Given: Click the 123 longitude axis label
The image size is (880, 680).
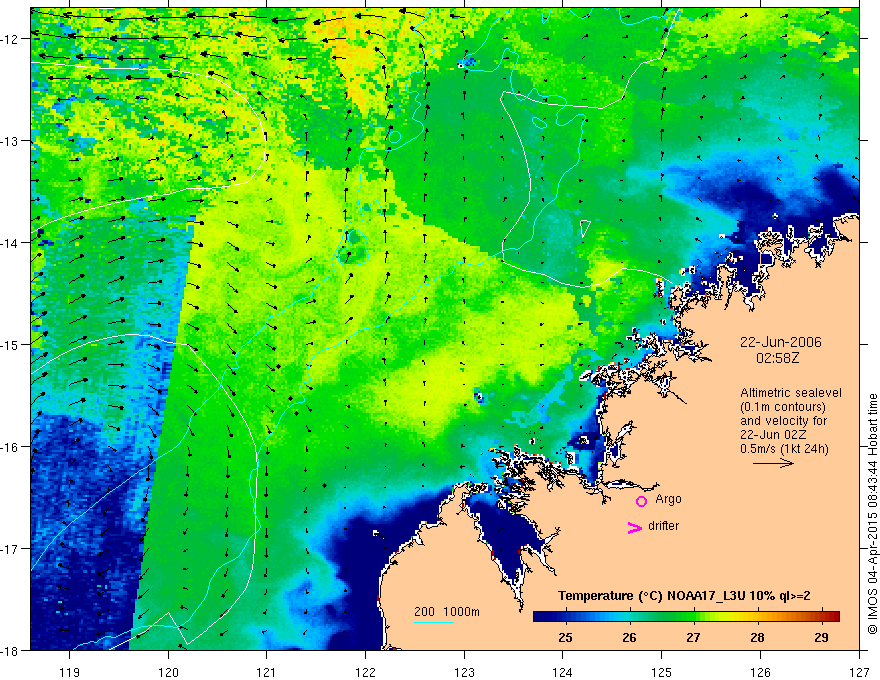Looking at the screenshot, I should 464,672.
